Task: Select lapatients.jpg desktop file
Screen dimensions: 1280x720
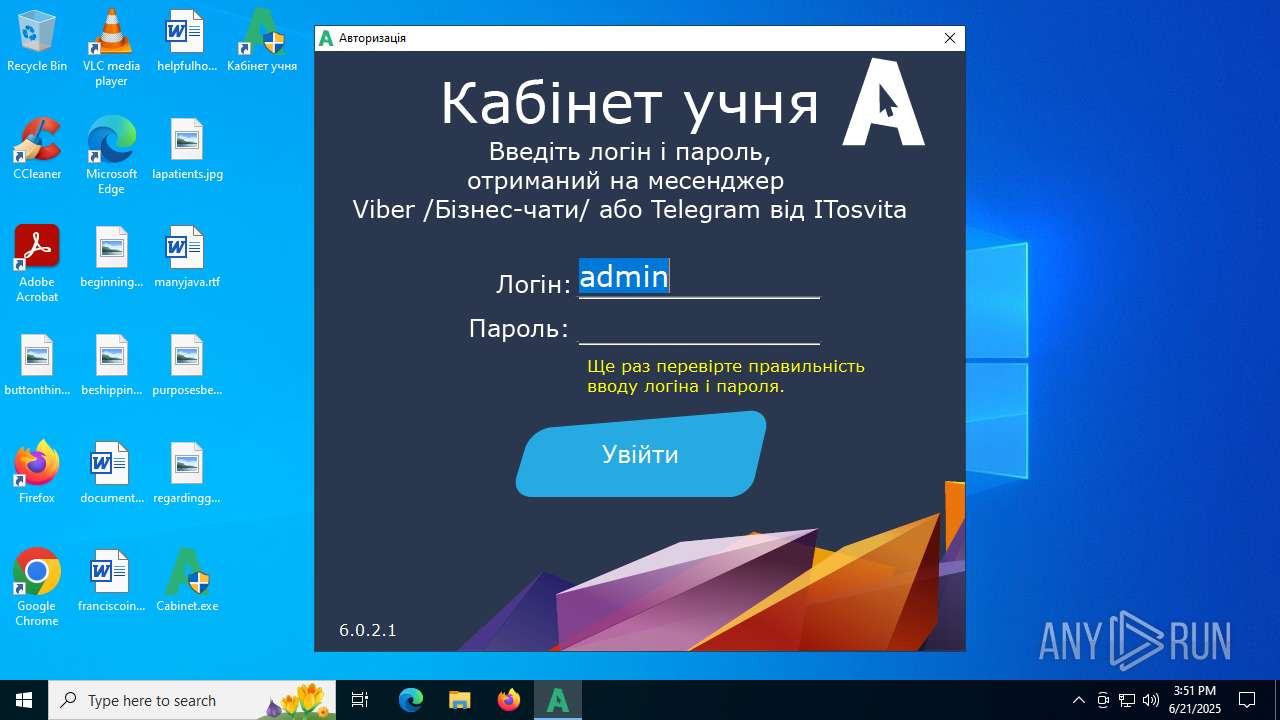Action: click(x=187, y=149)
